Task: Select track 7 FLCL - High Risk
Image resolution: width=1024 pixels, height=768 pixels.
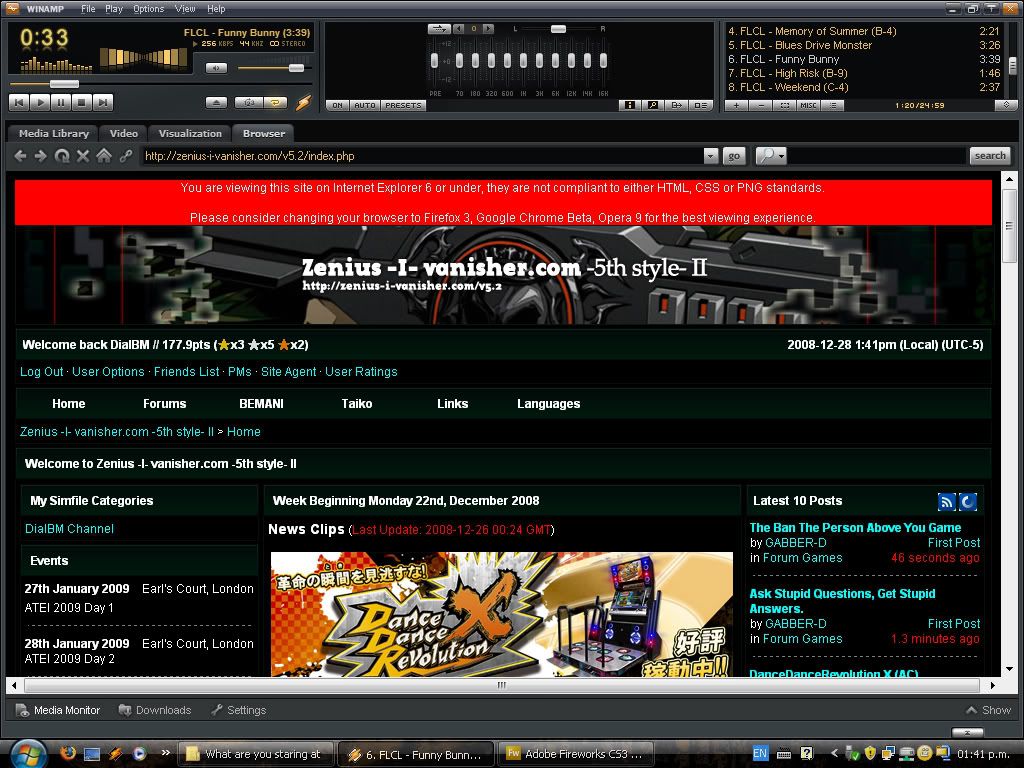Action: (864, 73)
